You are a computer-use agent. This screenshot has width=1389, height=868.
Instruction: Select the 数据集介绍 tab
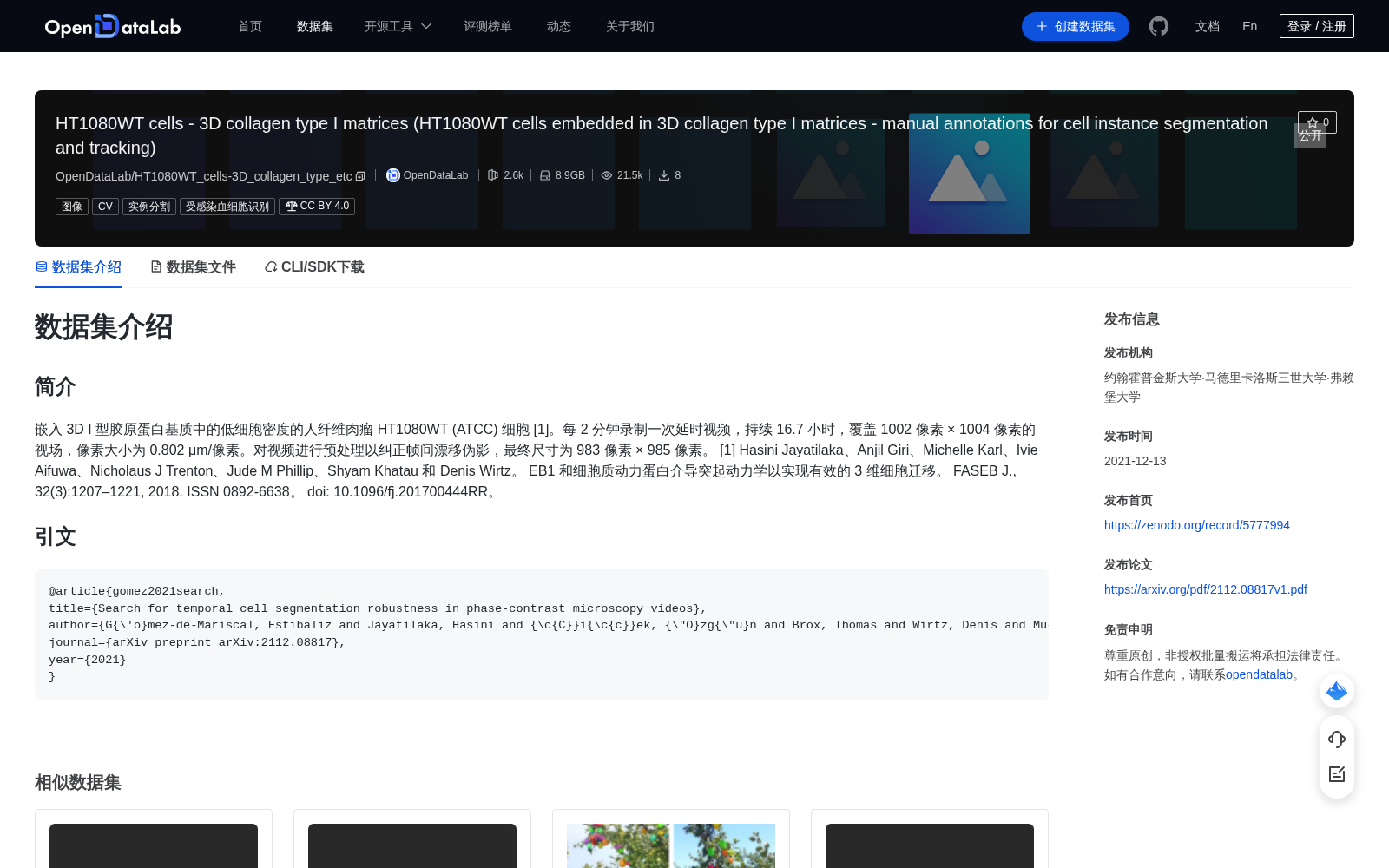click(x=78, y=267)
